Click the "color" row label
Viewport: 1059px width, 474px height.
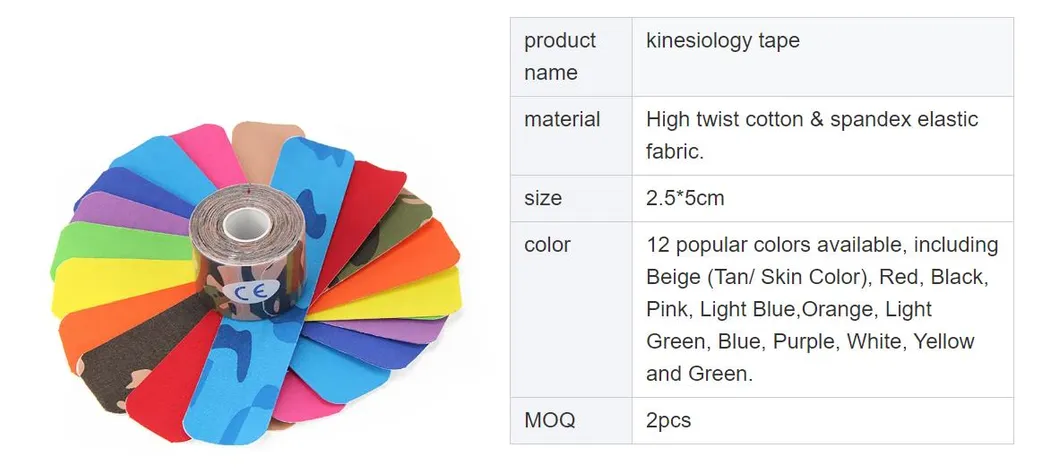547,244
